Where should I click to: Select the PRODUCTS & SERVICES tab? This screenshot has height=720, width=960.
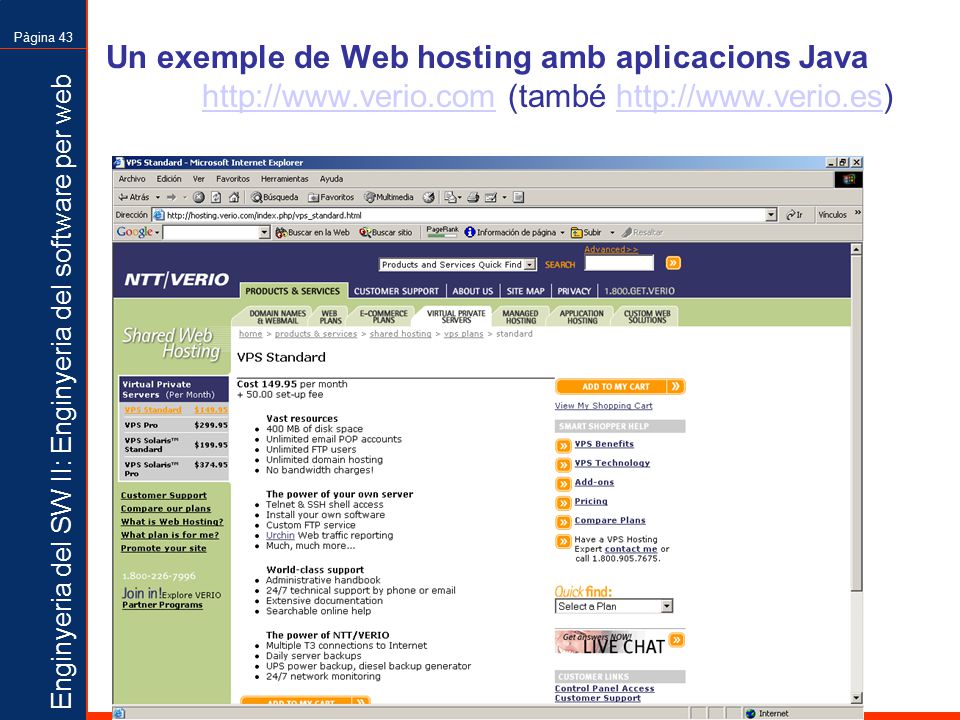(x=293, y=291)
